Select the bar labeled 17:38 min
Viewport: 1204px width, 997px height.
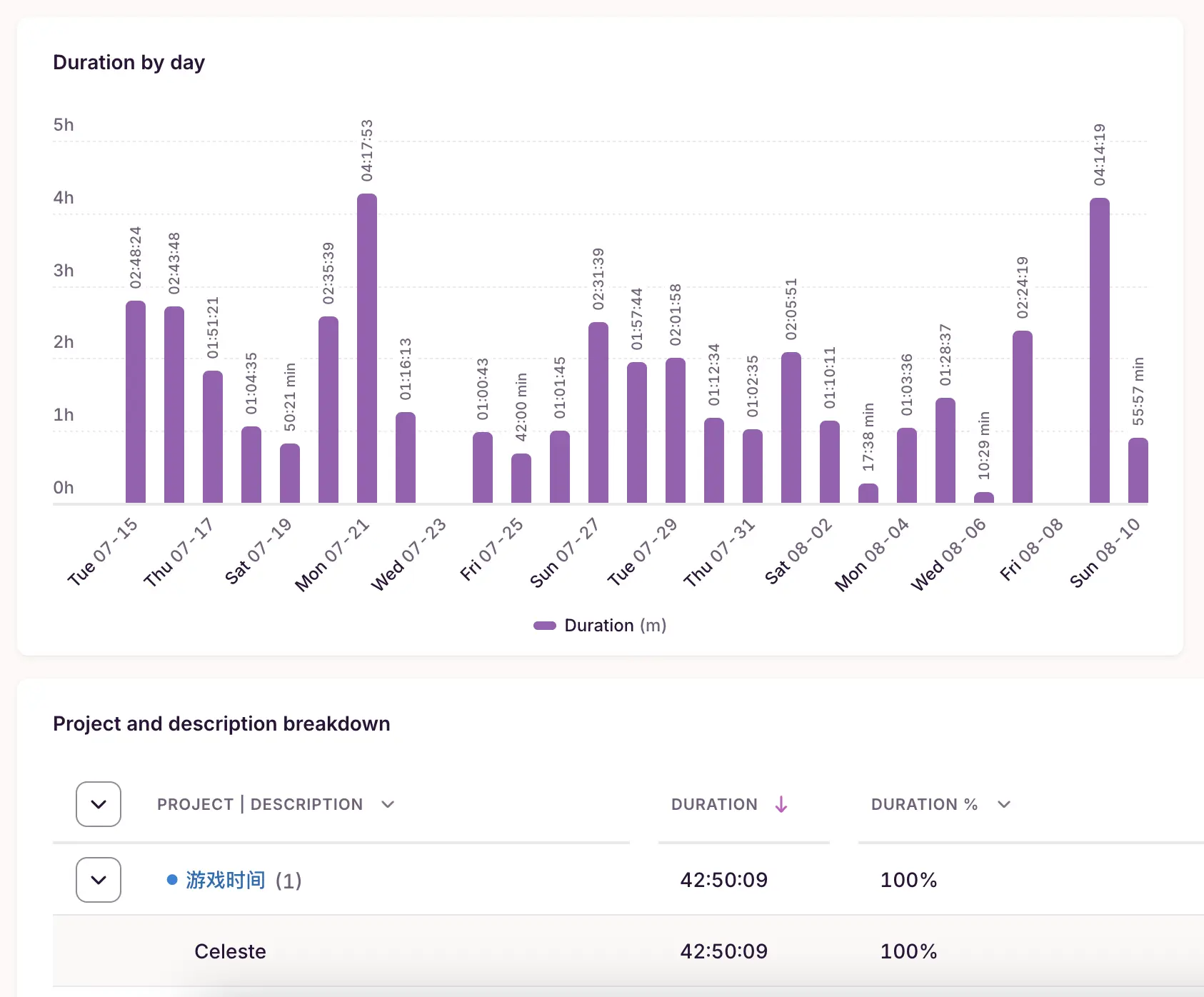868,494
